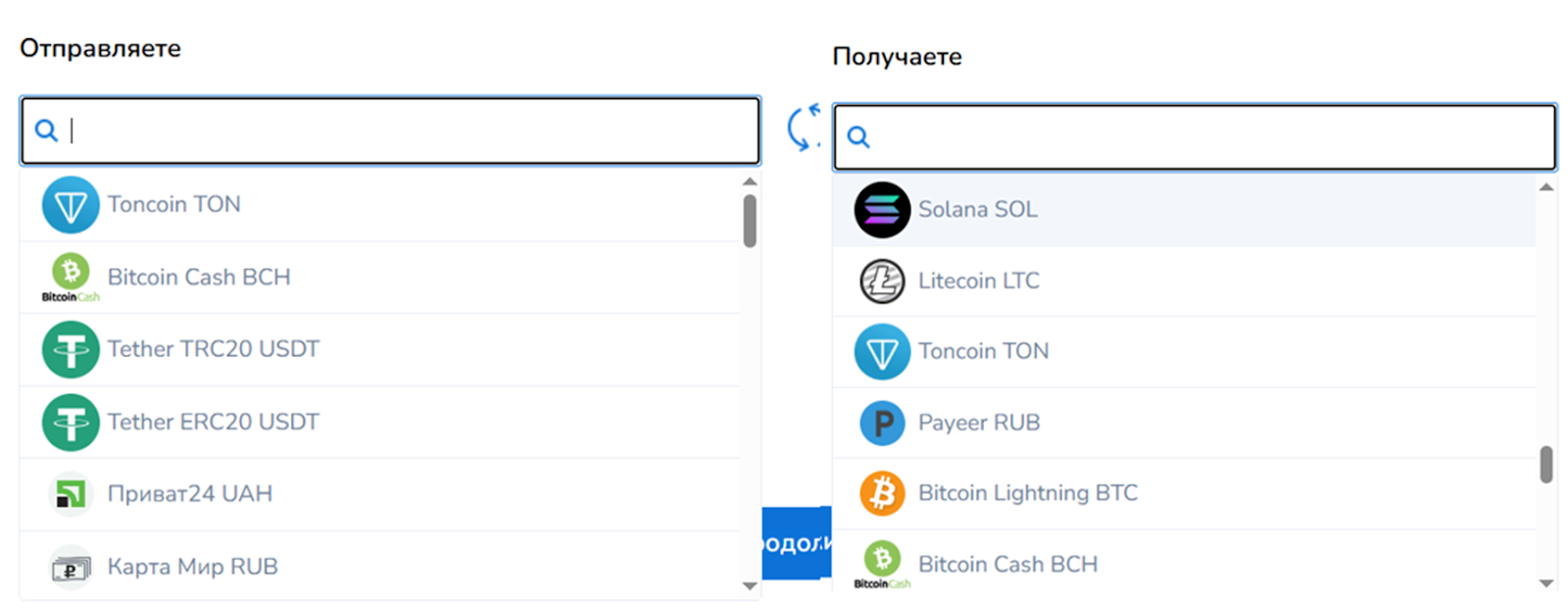Click the Bitcoin Cash logo in receive list
Viewport: 1568px width, 611px height.
tap(882, 565)
